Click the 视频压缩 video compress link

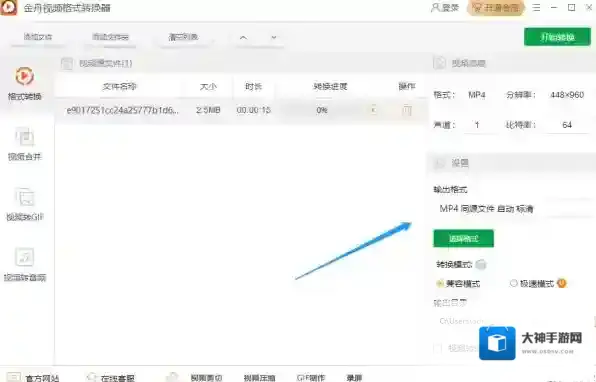point(259,378)
